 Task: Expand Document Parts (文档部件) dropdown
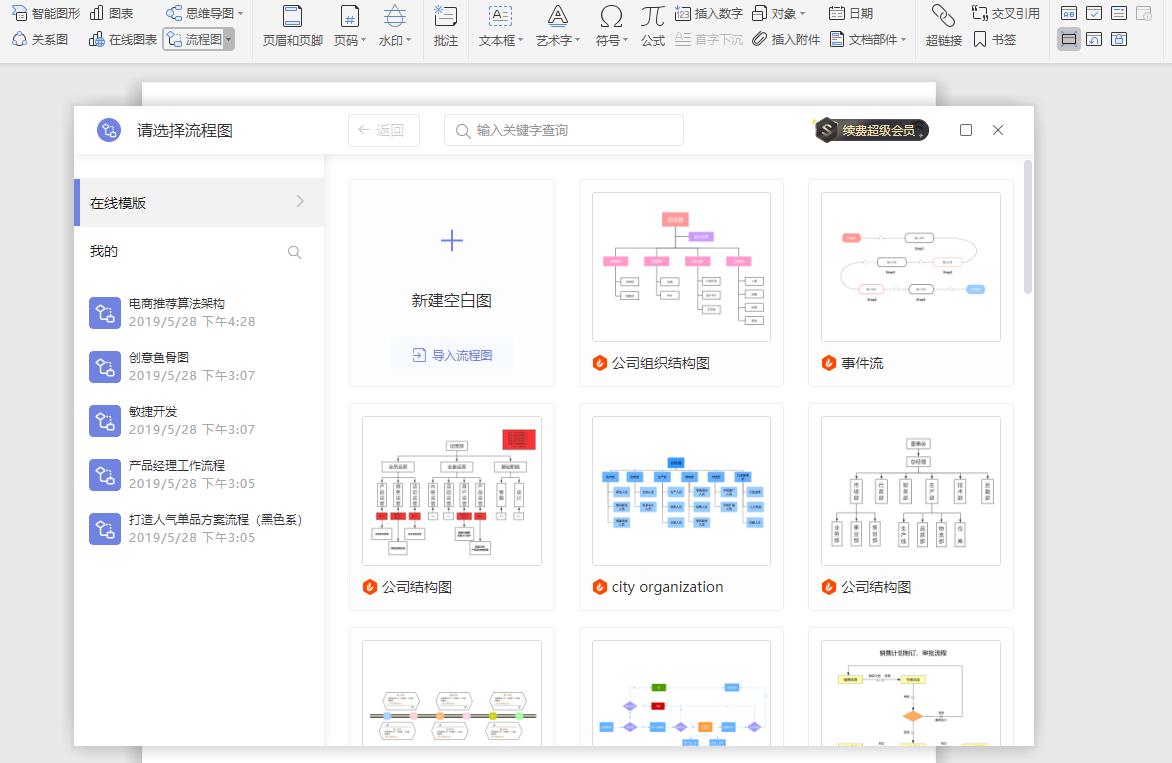tap(904, 40)
